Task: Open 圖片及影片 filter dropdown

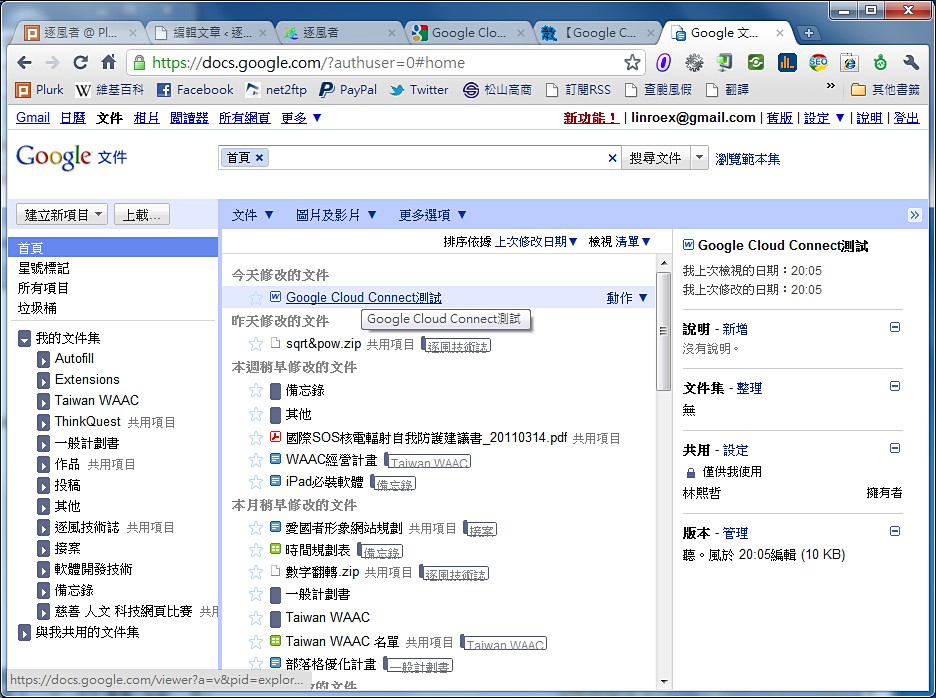Action: [x=336, y=215]
